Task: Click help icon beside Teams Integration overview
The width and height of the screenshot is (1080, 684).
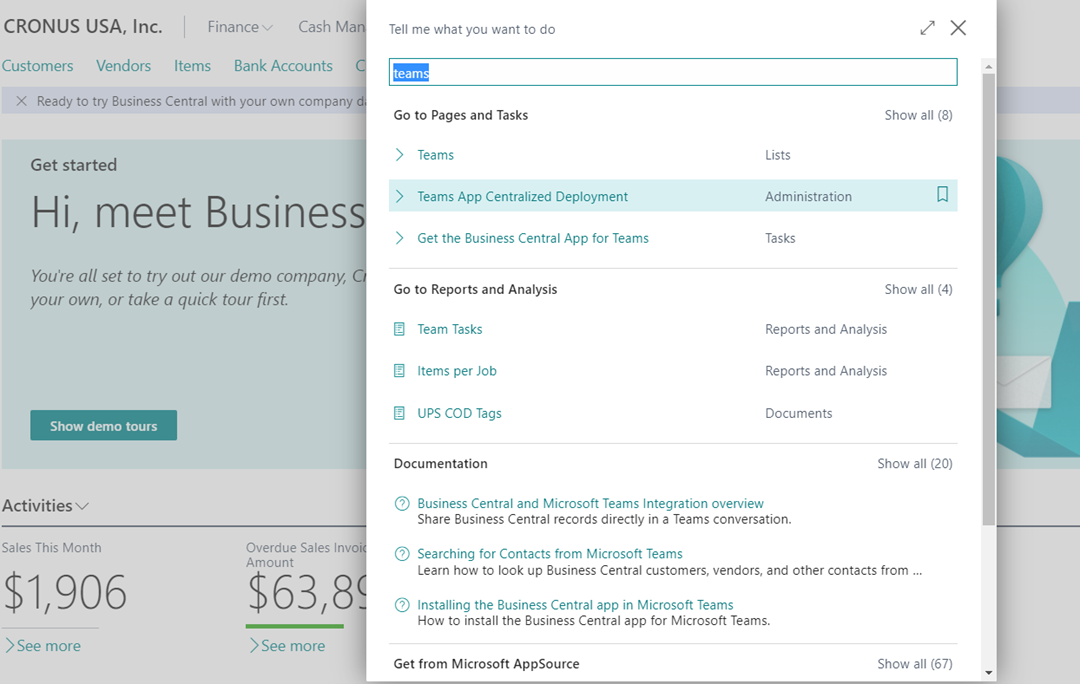Action: click(402, 504)
